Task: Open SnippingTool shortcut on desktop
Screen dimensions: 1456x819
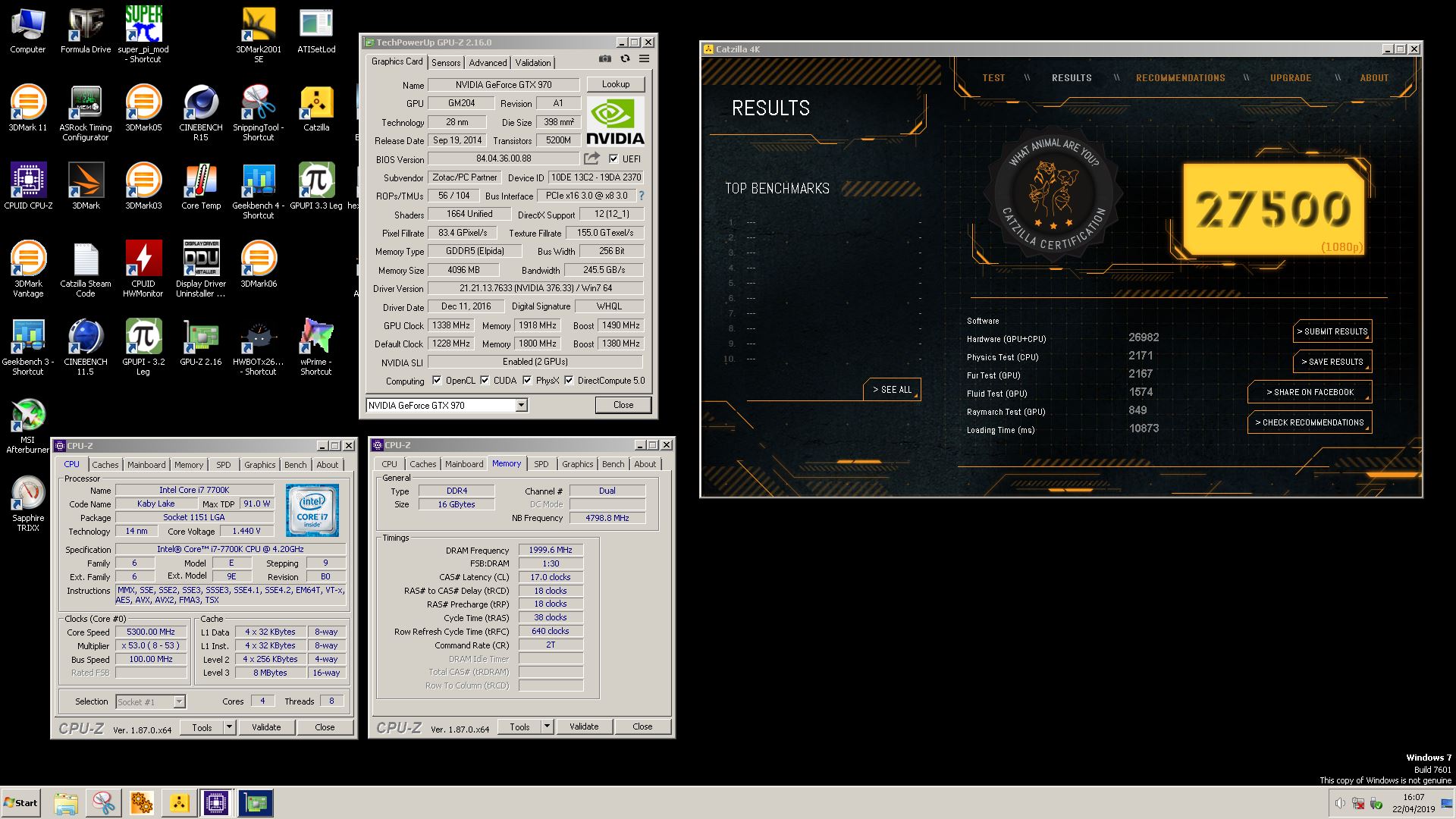Action: point(259,113)
